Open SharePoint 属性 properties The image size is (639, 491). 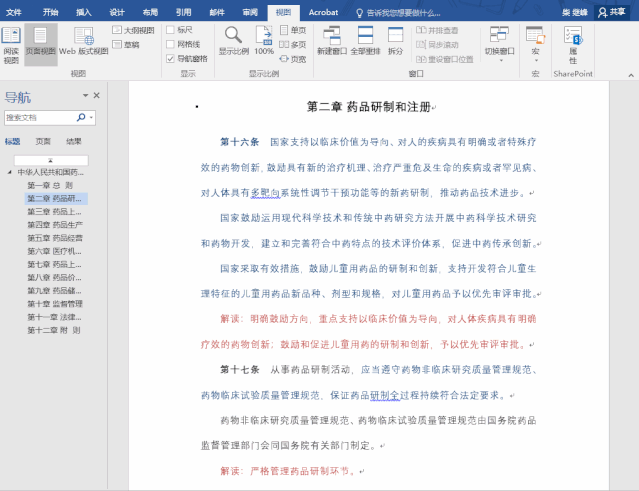pos(572,45)
